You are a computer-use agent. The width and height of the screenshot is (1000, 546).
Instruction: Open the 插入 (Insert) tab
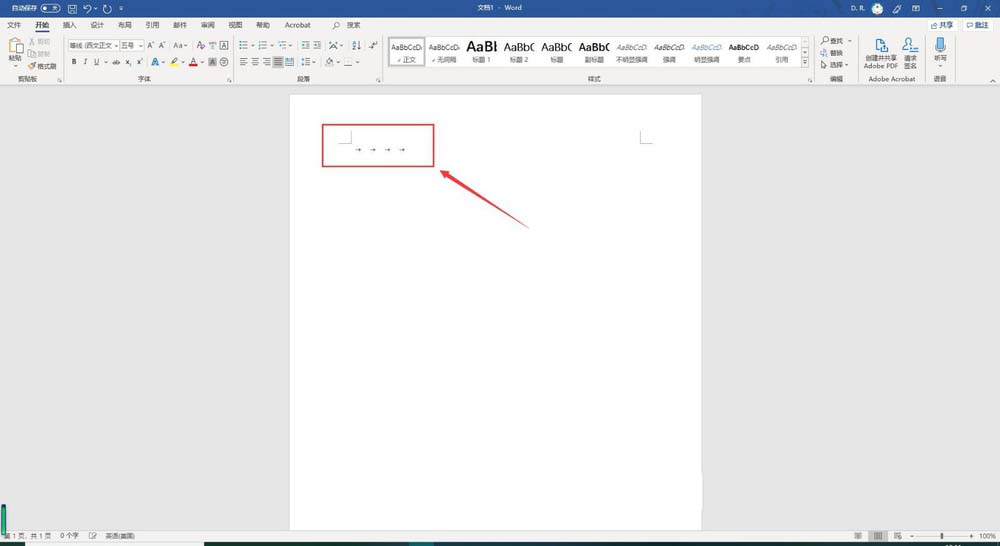69,25
